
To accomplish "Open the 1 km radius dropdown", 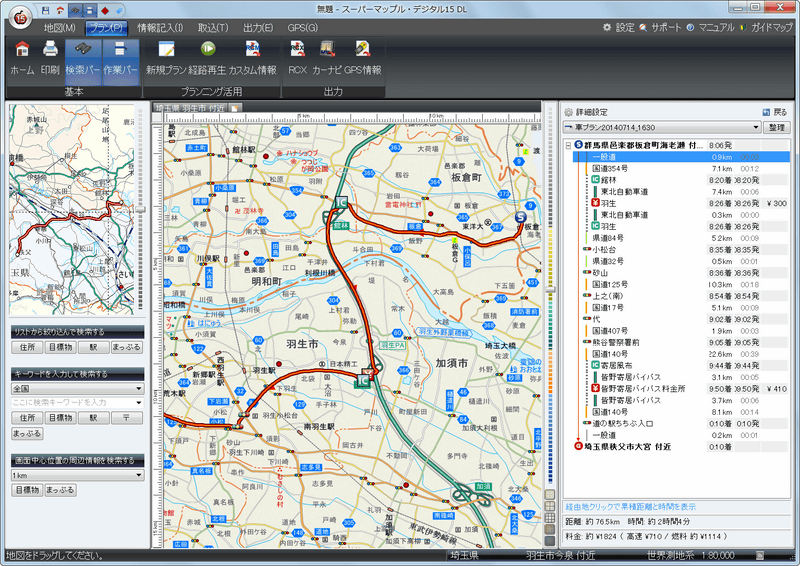I will (x=78, y=475).
